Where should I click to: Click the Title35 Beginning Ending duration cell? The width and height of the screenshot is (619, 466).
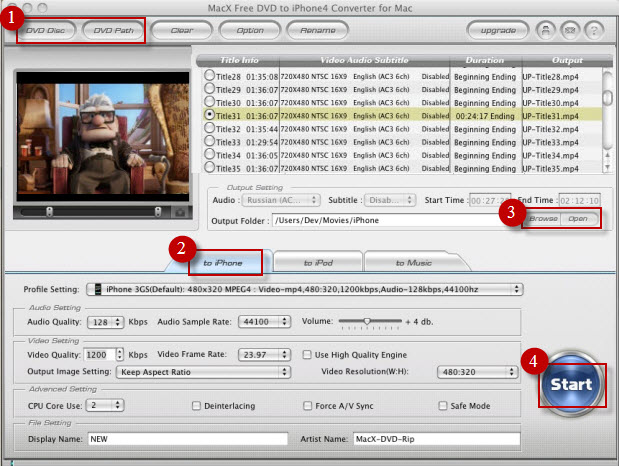tap(485, 169)
